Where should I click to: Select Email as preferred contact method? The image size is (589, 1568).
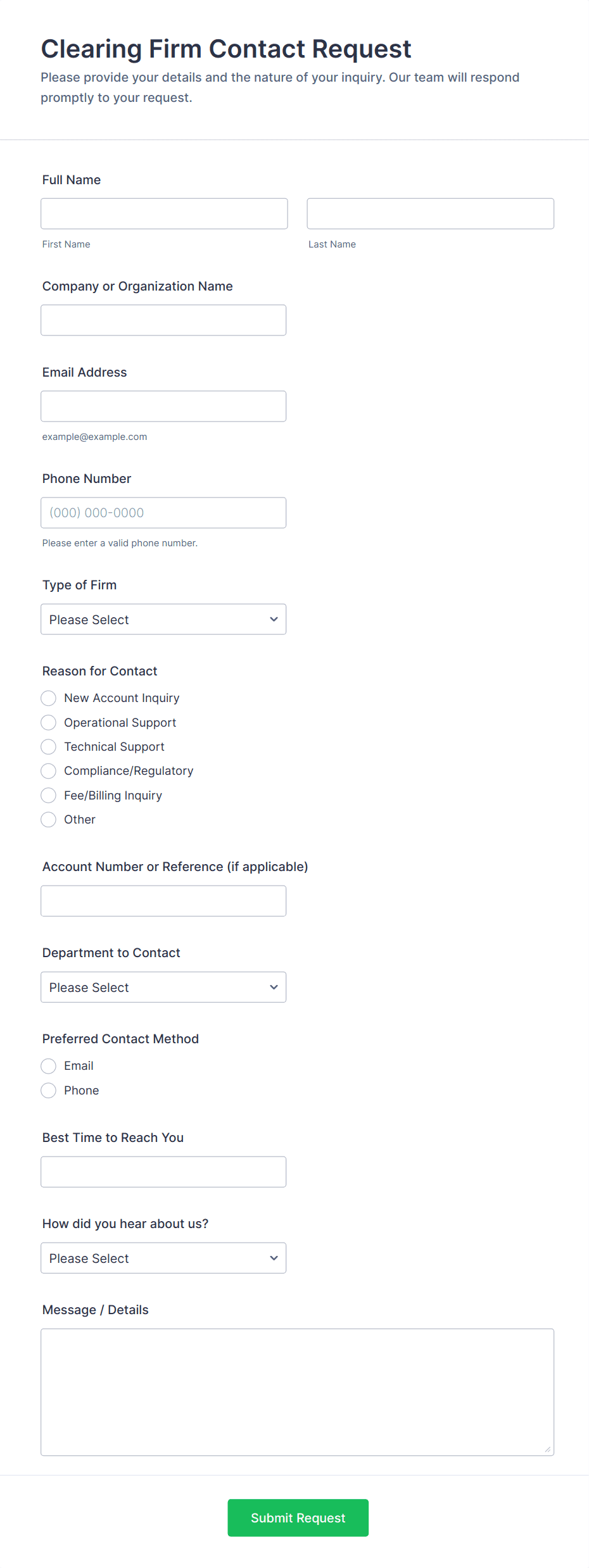[x=48, y=1066]
